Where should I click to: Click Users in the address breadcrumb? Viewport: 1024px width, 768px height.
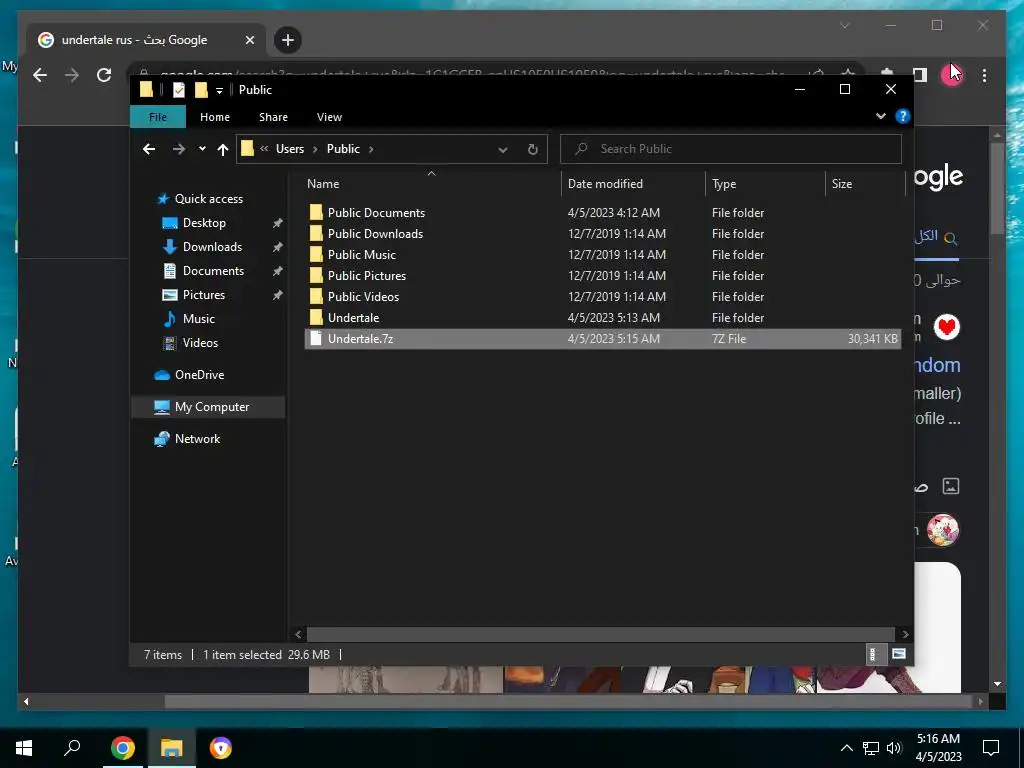tap(290, 149)
